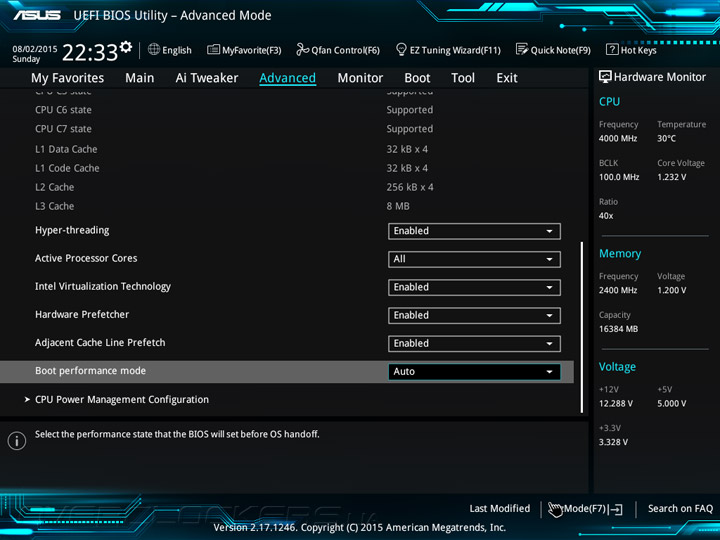Open the Hyper-threading dropdown
720x540 pixels.
click(474, 231)
